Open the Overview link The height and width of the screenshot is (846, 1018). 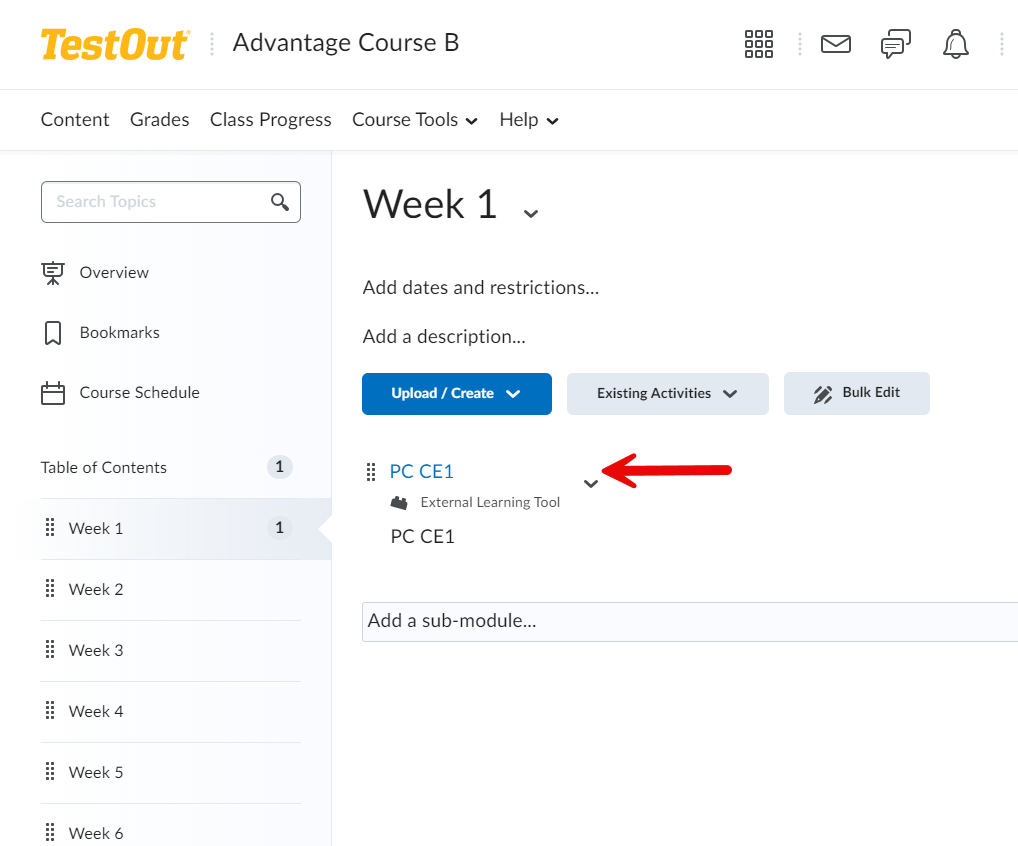[x=114, y=273]
